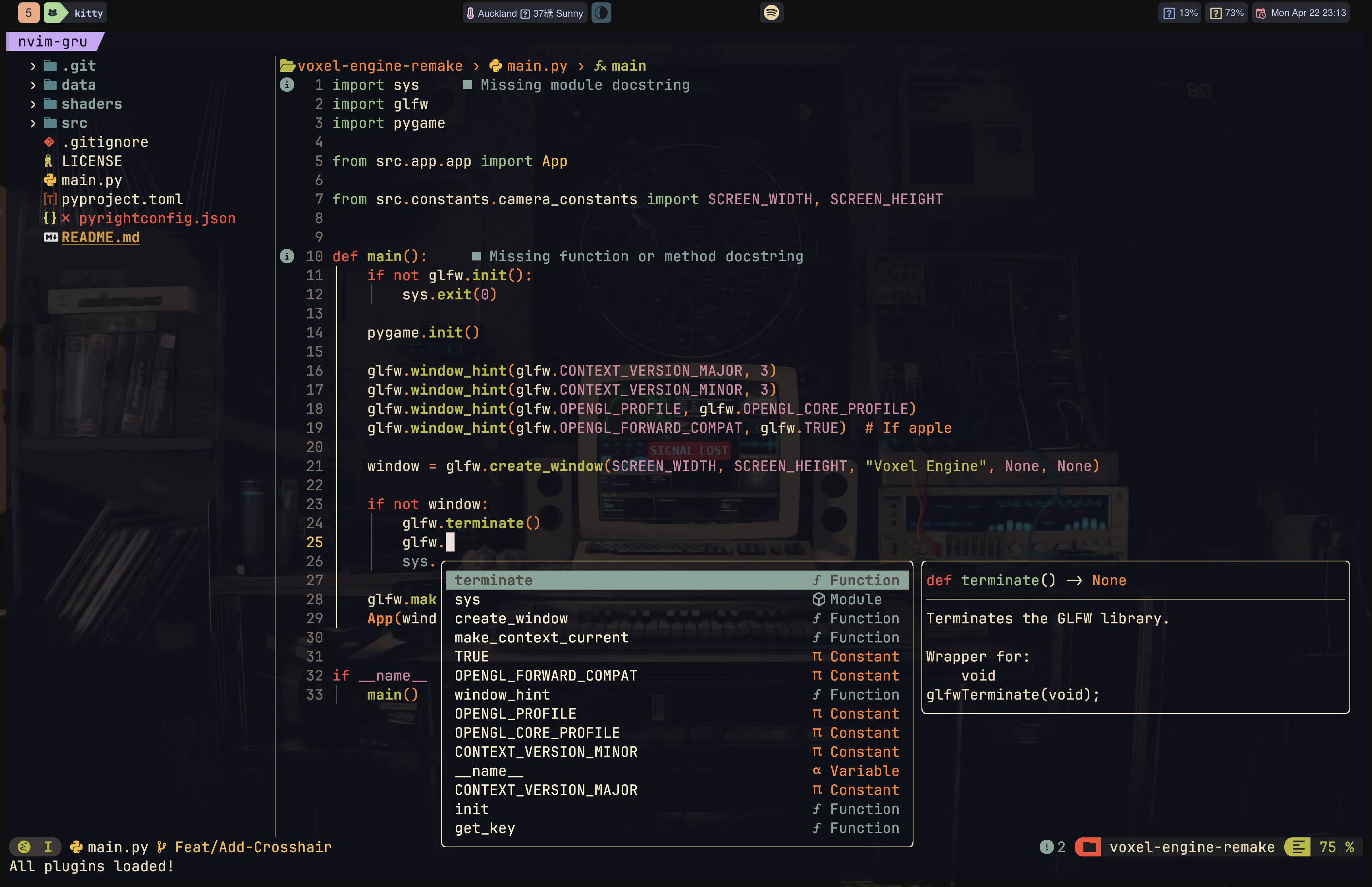
Task: Click the markdown icon beside README.md
Action: click(51, 237)
